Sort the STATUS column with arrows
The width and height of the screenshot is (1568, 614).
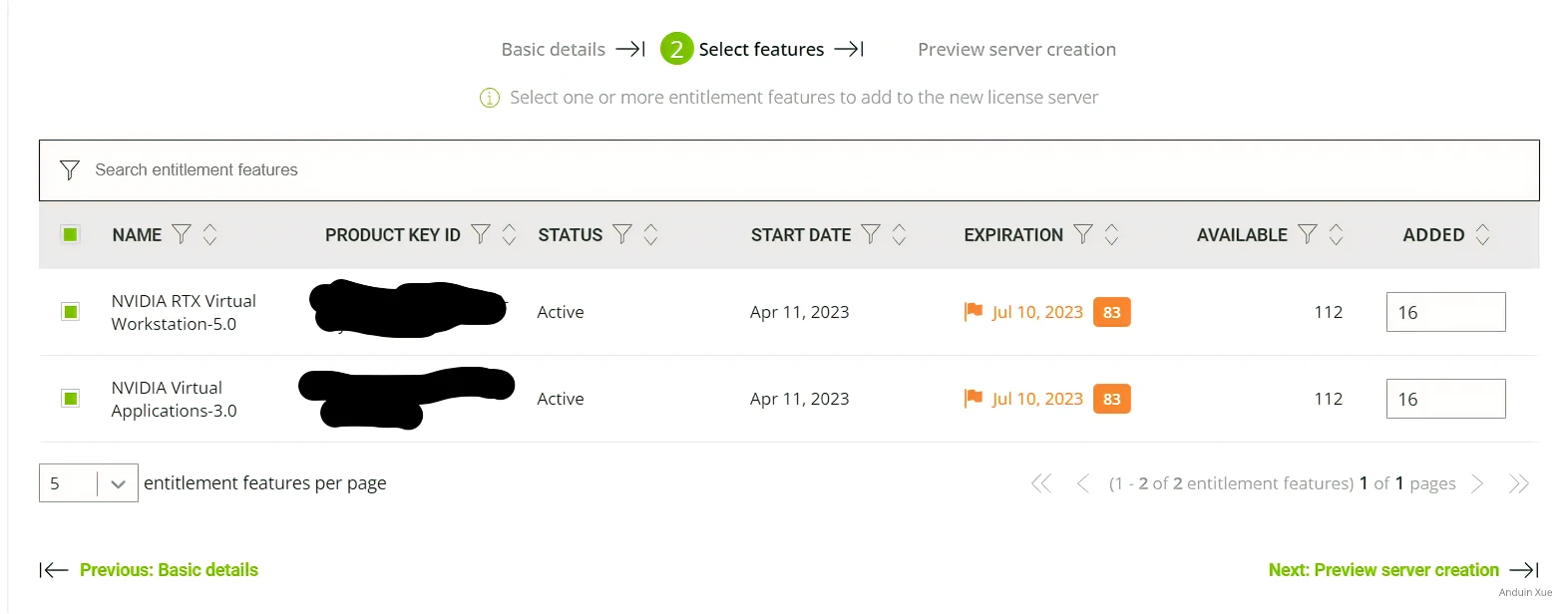[650, 234]
